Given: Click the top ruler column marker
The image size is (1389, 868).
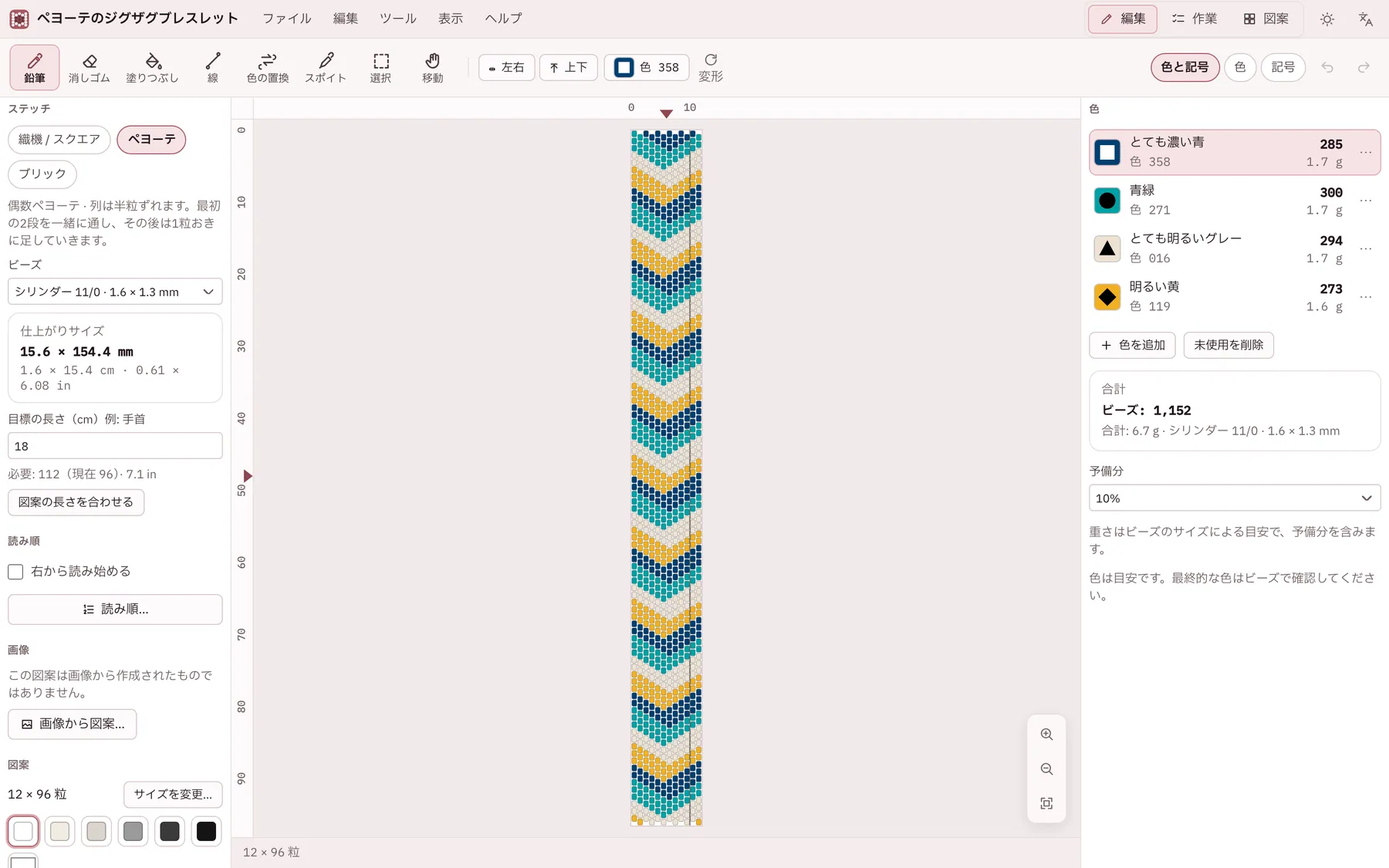Looking at the screenshot, I should click(667, 113).
